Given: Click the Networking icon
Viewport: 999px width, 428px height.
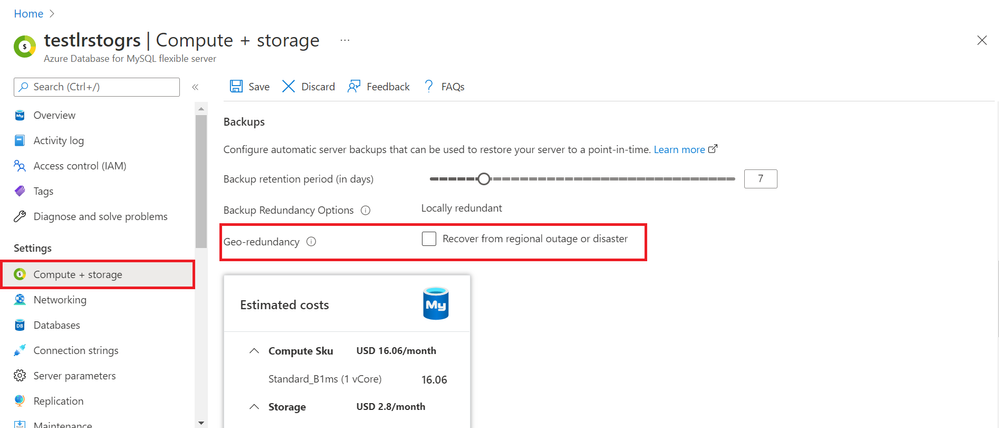Looking at the screenshot, I should pos(20,299).
